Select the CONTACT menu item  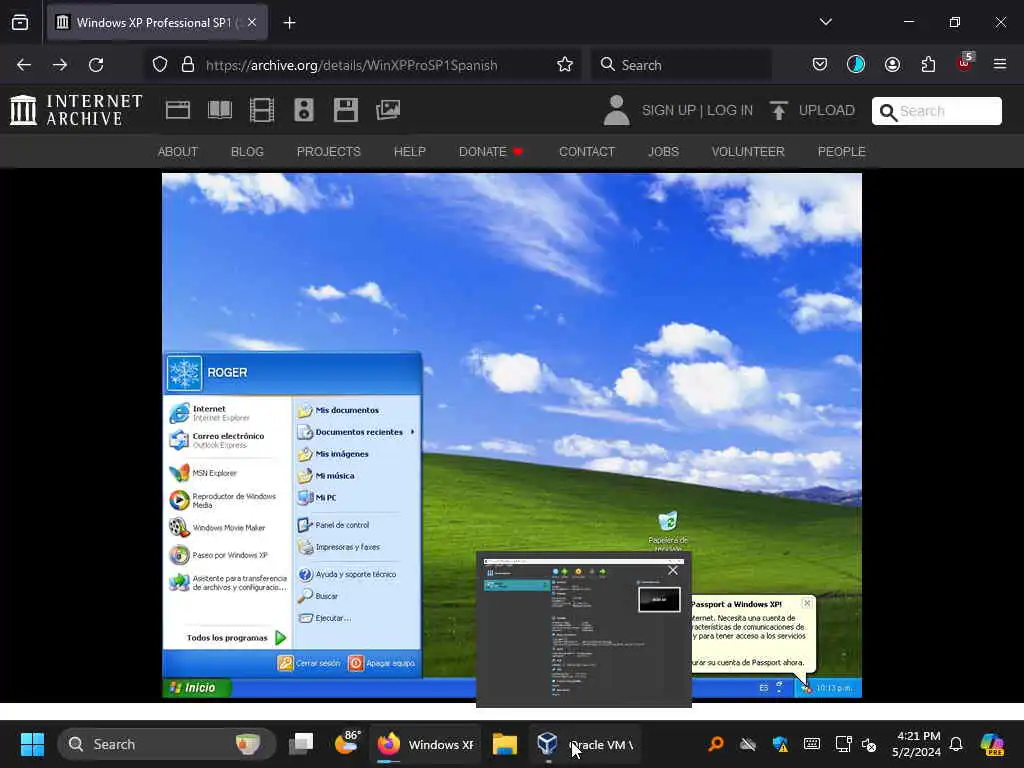586,152
